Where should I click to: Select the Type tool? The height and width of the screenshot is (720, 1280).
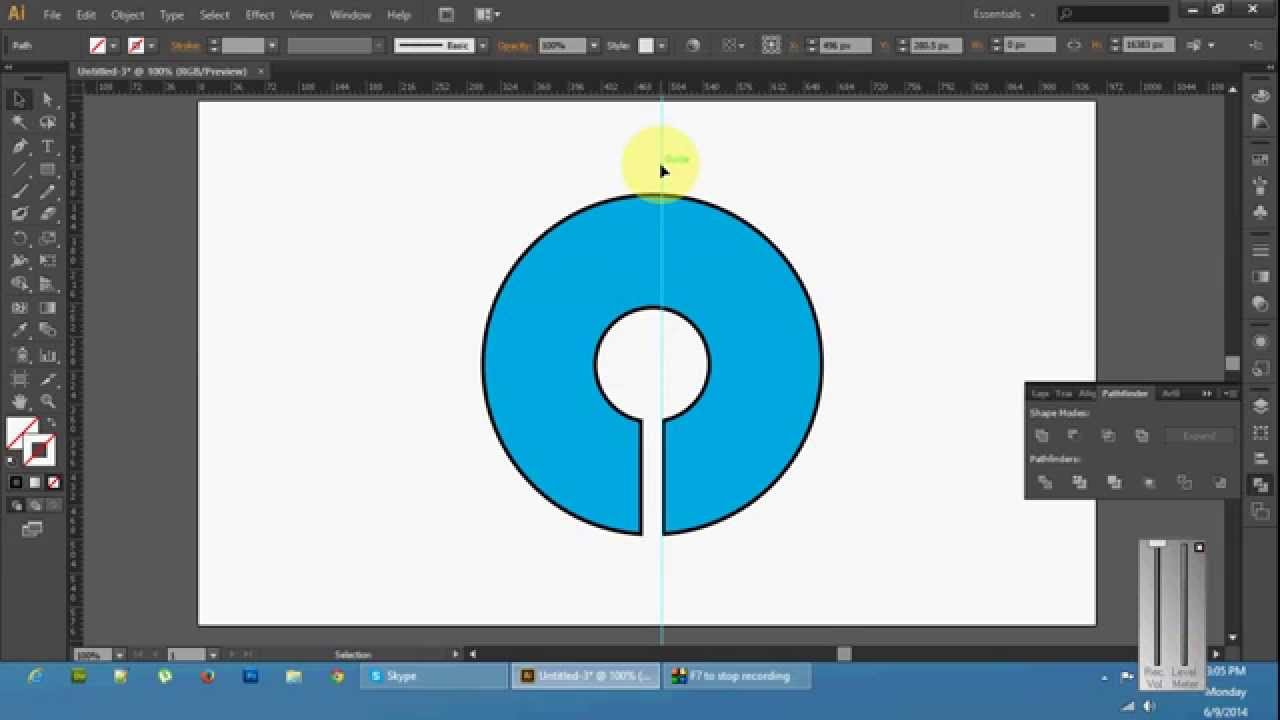(x=47, y=146)
